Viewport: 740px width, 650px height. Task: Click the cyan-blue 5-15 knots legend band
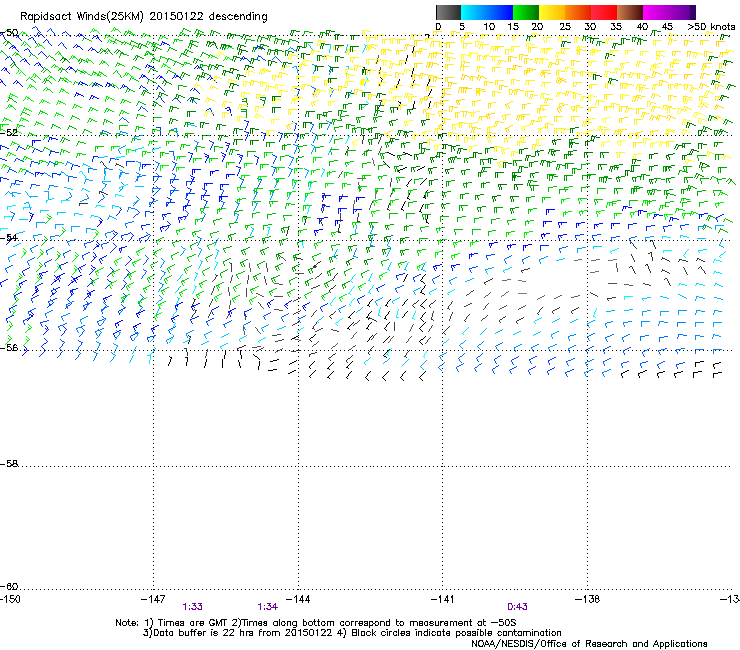(x=487, y=12)
